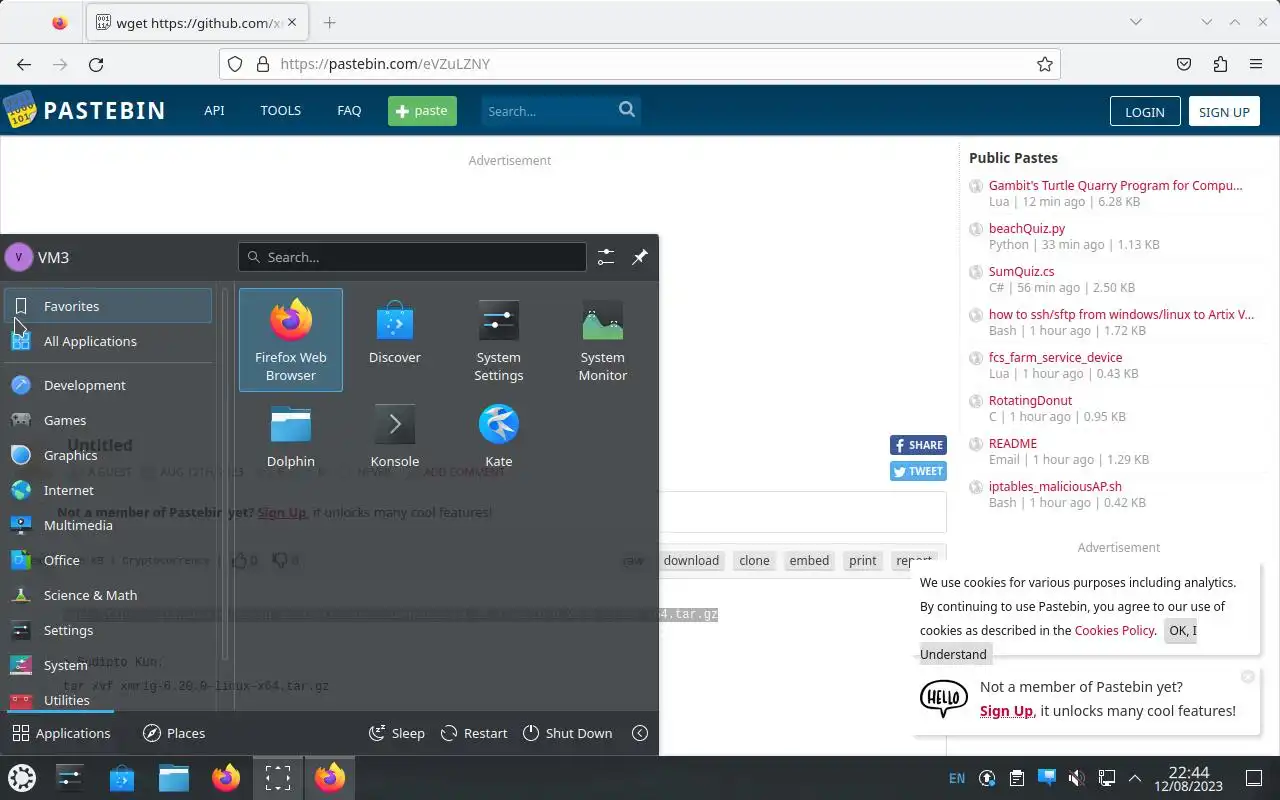Switch to the Places tab
The width and height of the screenshot is (1280, 800).
click(x=174, y=733)
